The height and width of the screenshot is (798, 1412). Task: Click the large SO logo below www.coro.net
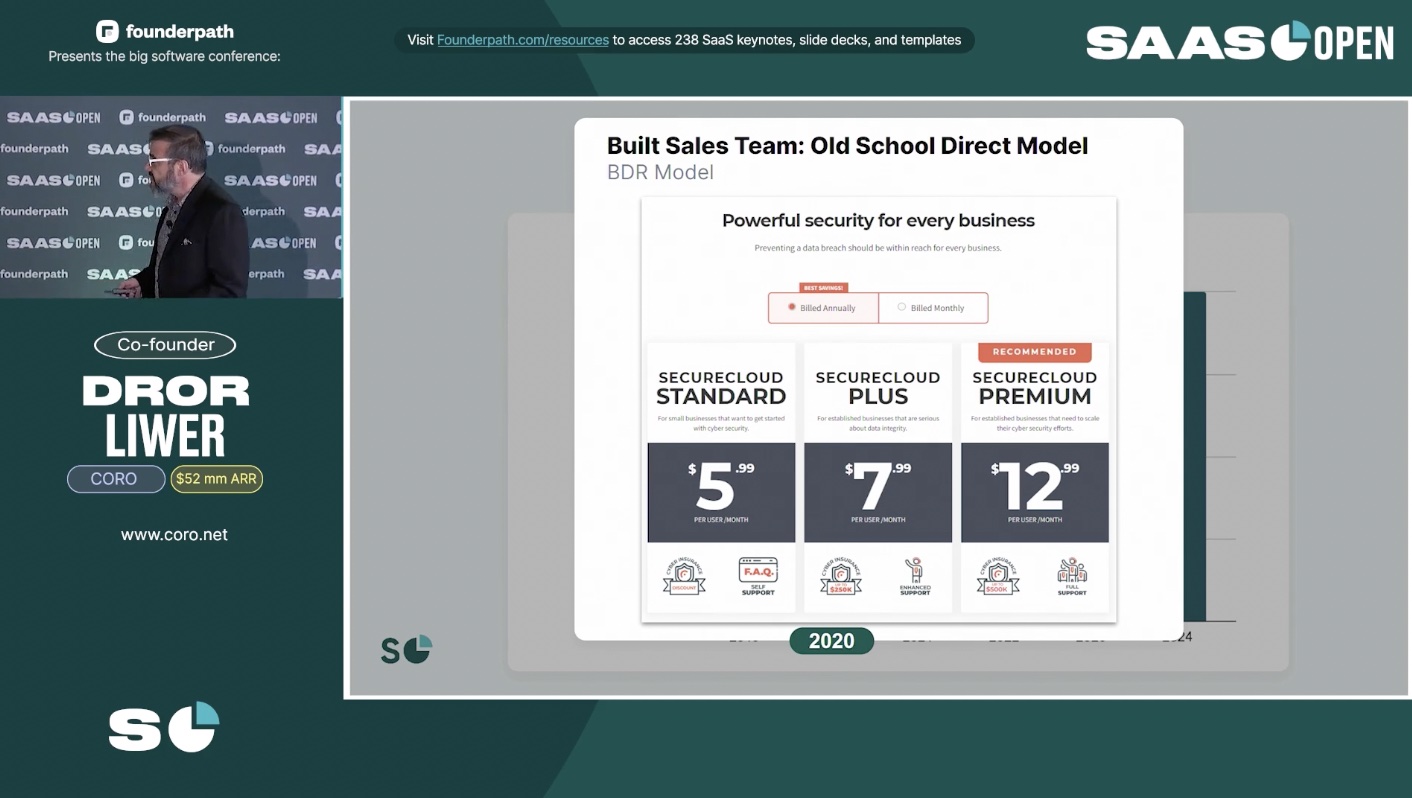(164, 727)
